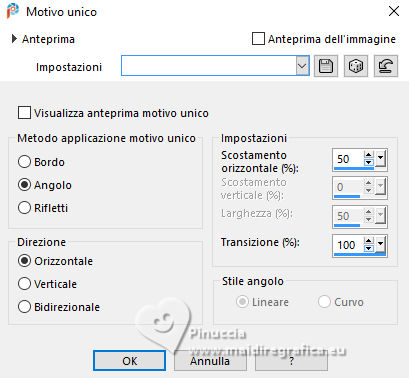Increase Scostamento orizzontale with up arrow
The image size is (409, 378).
pyautogui.click(x=368, y=155)
